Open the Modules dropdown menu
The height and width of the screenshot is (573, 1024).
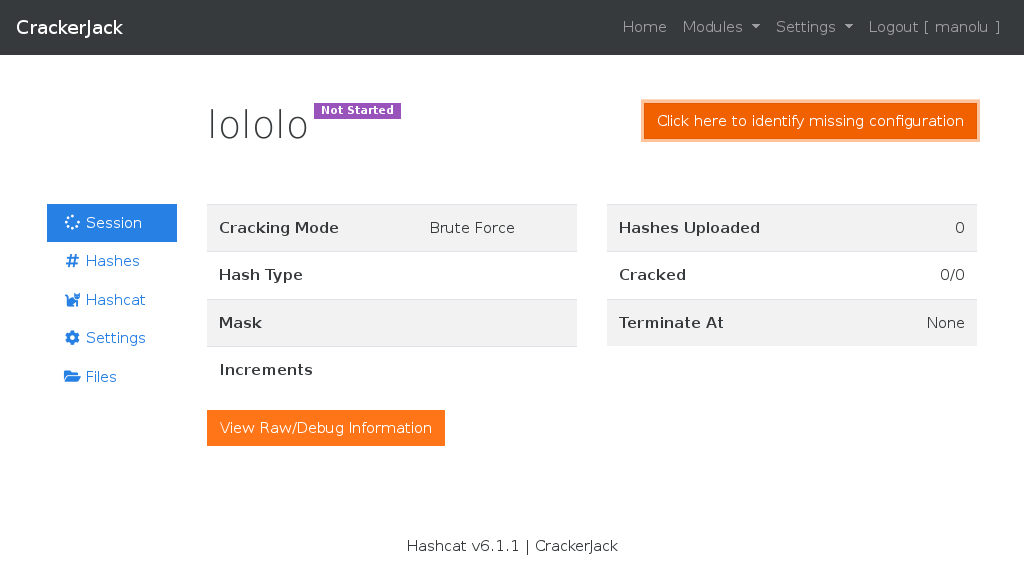[x=721, y=27]
